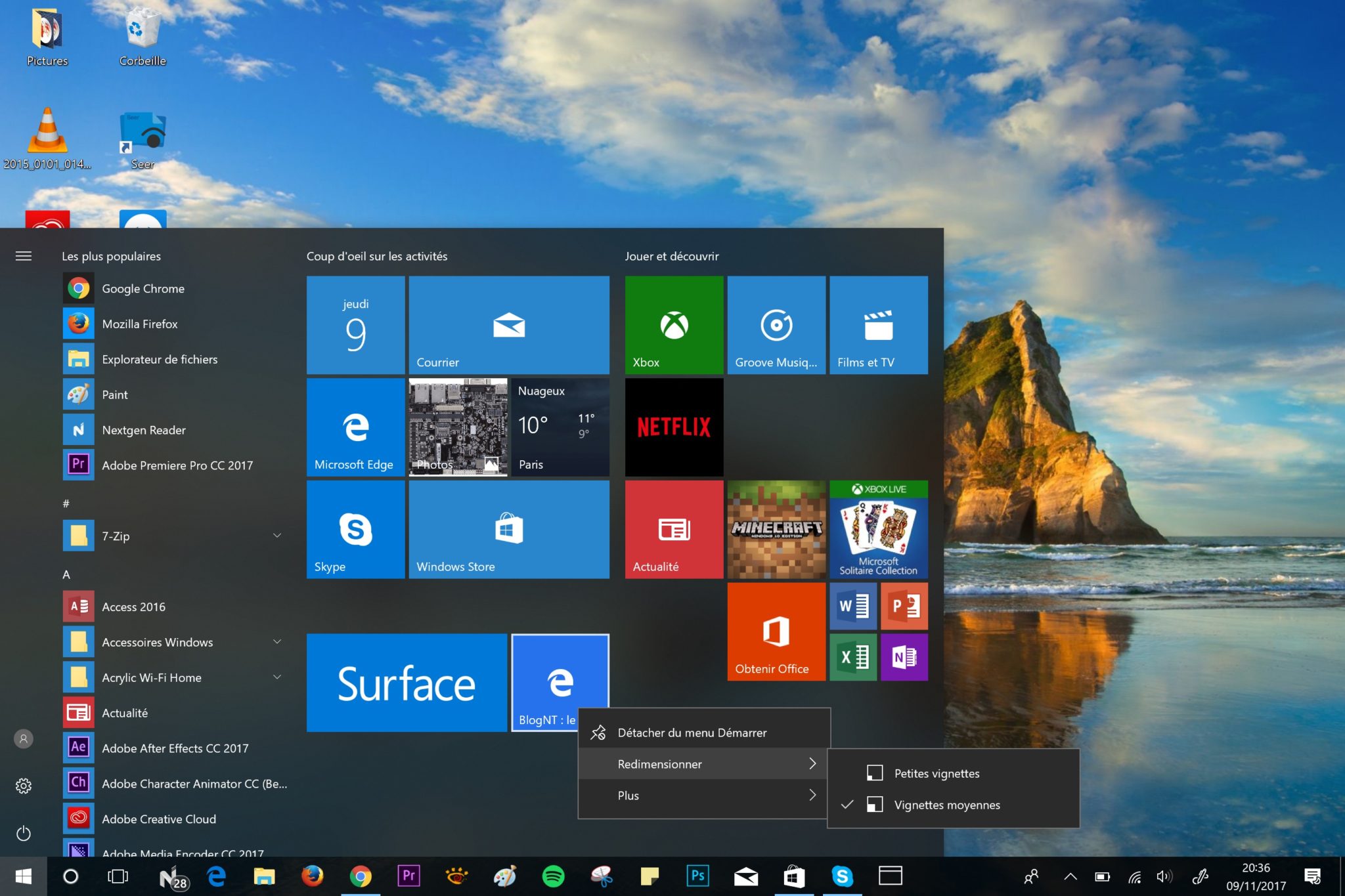Open the Films et TV tile
The width and height of the screenshot is (1345, 896).
tap(879, 325)
